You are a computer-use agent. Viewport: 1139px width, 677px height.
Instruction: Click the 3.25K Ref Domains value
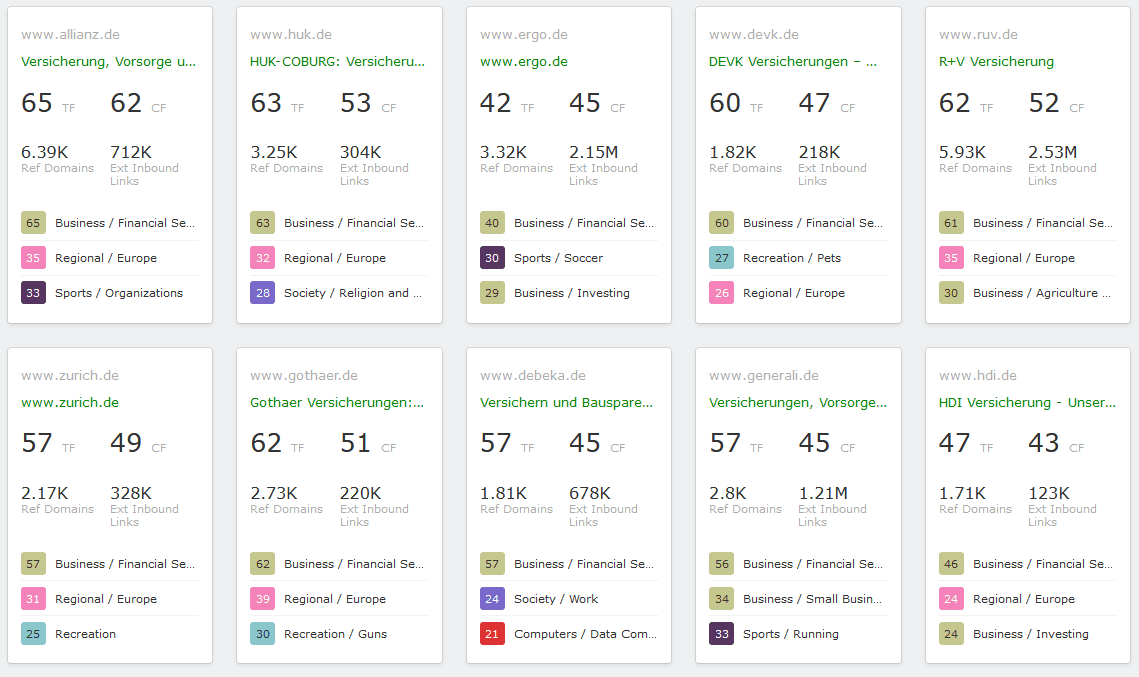[274, 153]
